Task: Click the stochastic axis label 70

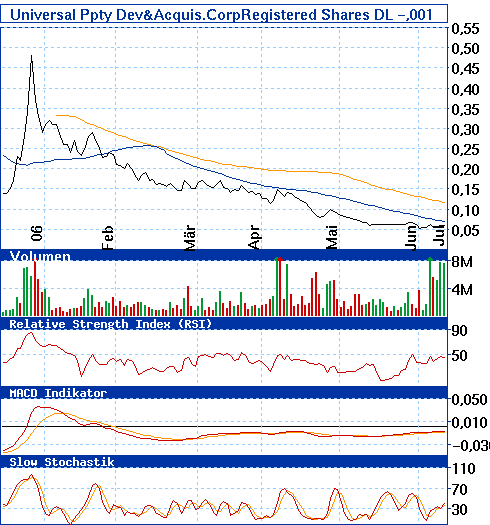Action: coord(459,490)
